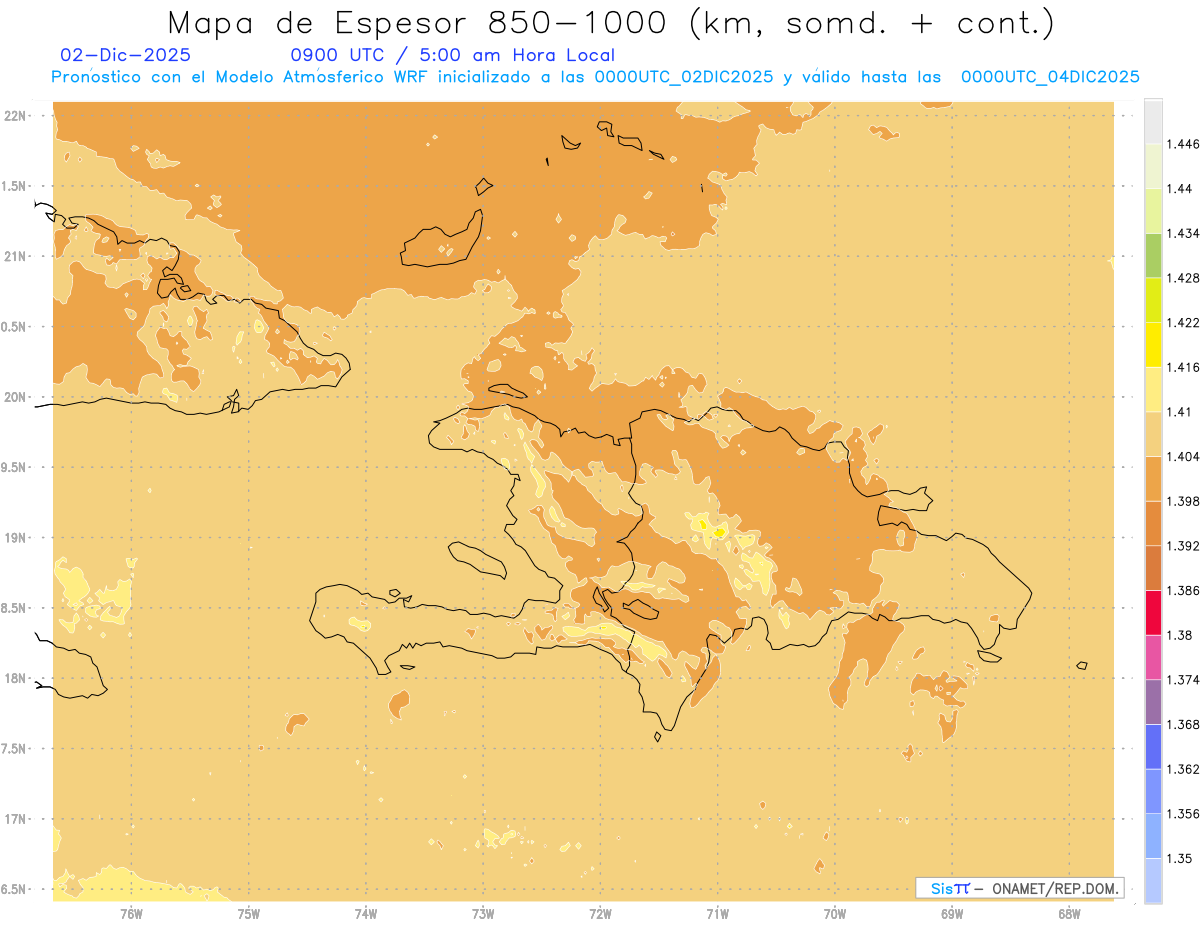This screenshot has width=1200, height=927.
Task: Click the legend value '1.41'
Action: (1180, 412)
